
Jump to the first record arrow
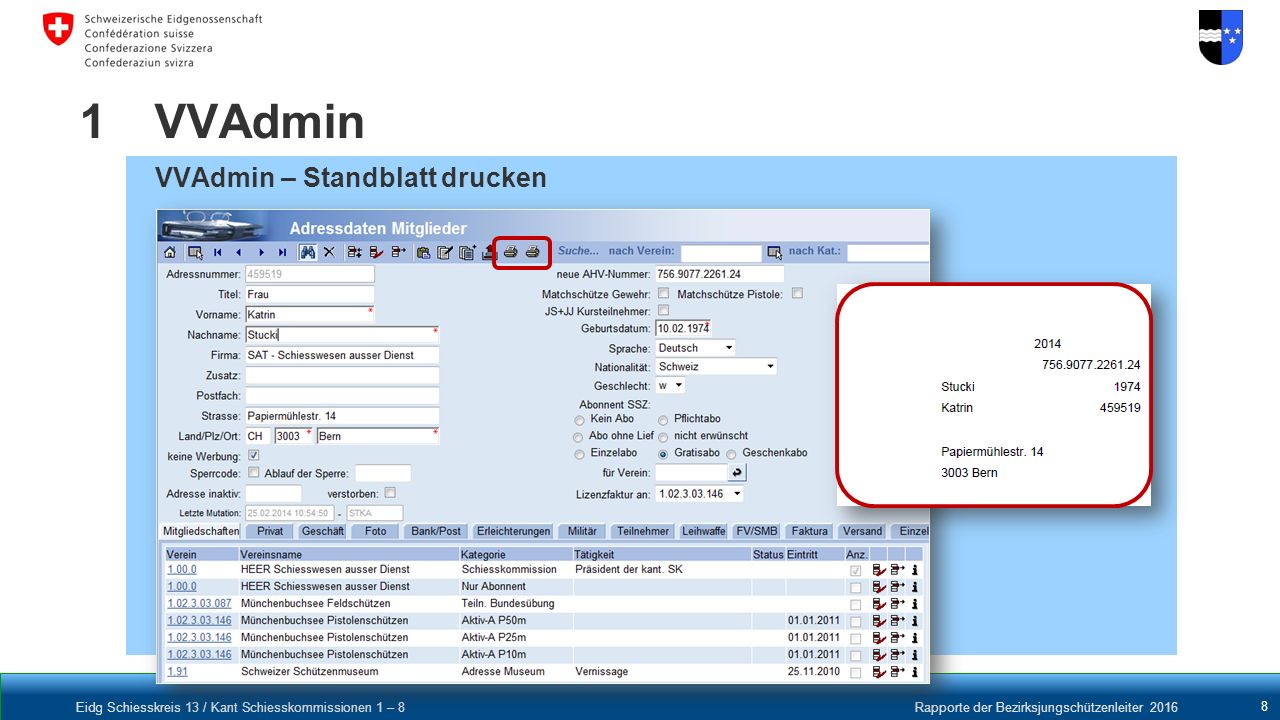tap(217, 252)
